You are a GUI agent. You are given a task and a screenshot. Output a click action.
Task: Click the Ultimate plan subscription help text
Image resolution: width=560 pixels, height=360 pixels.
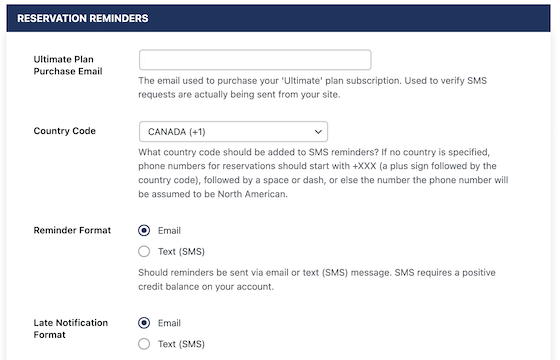tap(312, 88)
